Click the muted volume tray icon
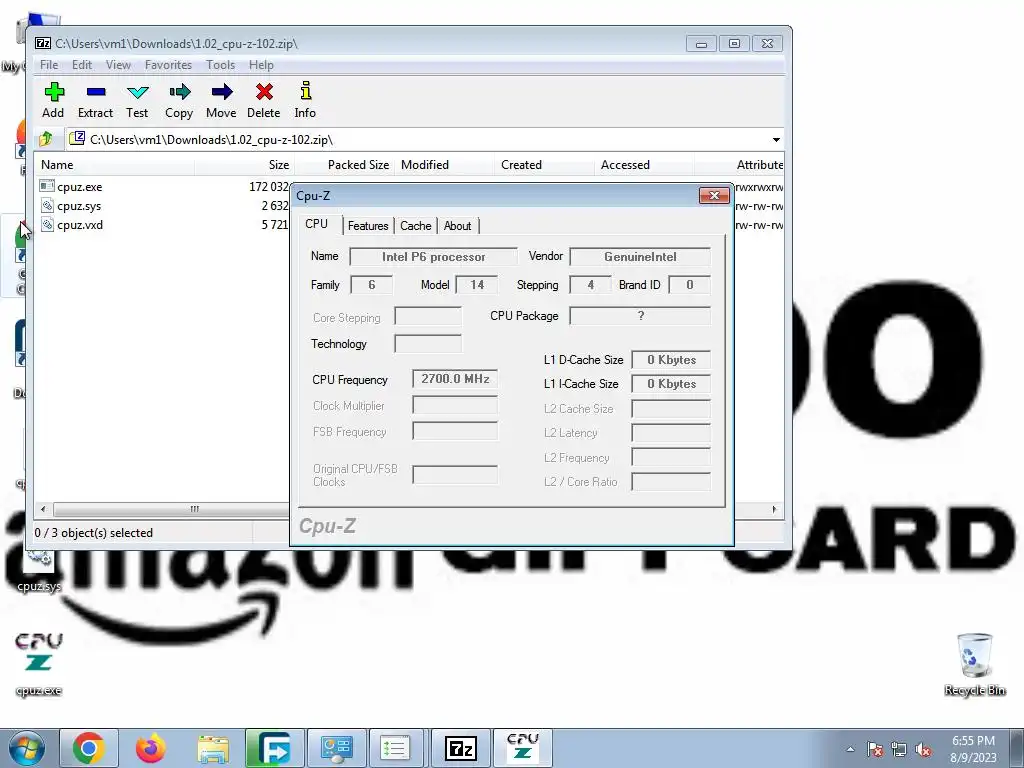This screenshot has width=1024, height=768. coord(923,749)
